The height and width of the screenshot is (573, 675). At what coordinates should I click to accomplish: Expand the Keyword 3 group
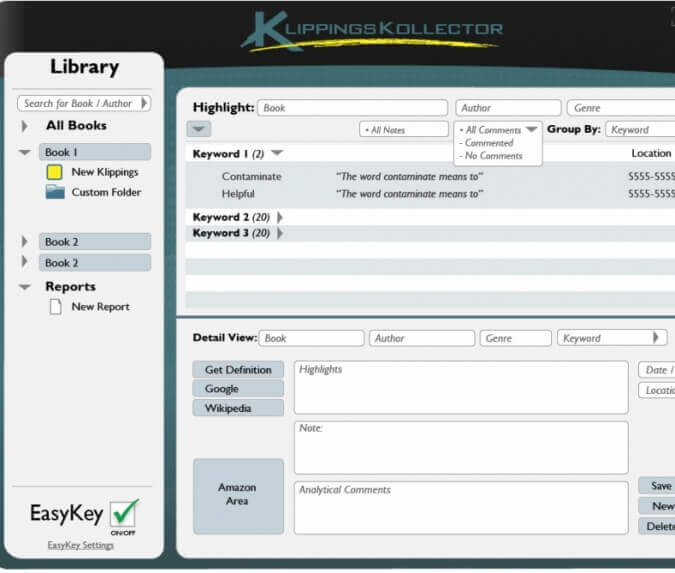point(280,233)
